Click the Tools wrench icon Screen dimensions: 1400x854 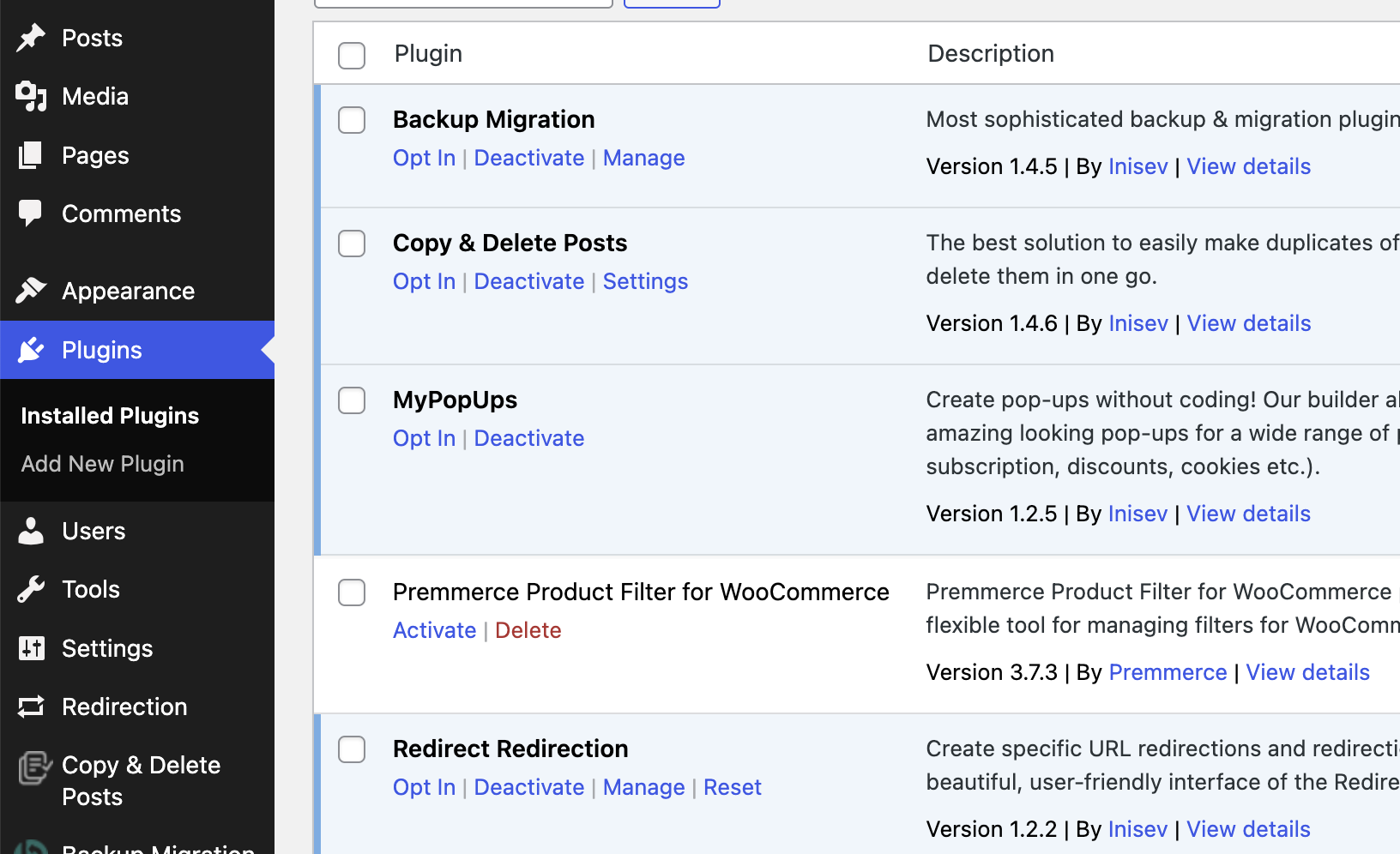pos(31,589)
